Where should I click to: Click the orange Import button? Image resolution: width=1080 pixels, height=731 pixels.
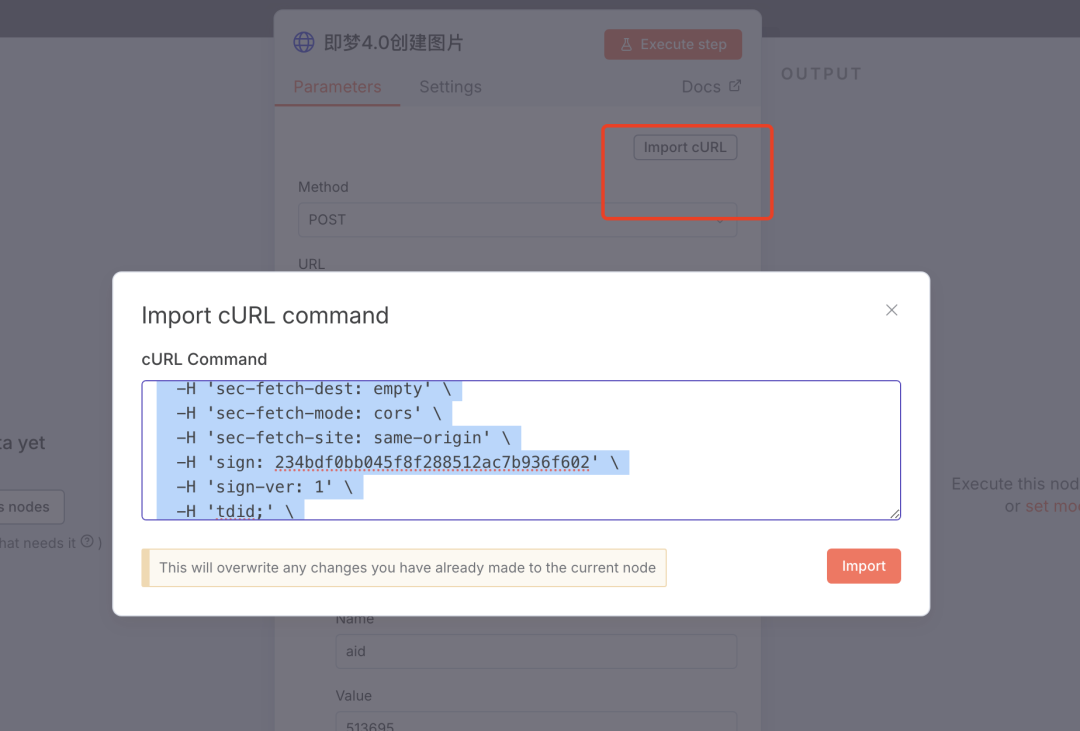863,565
